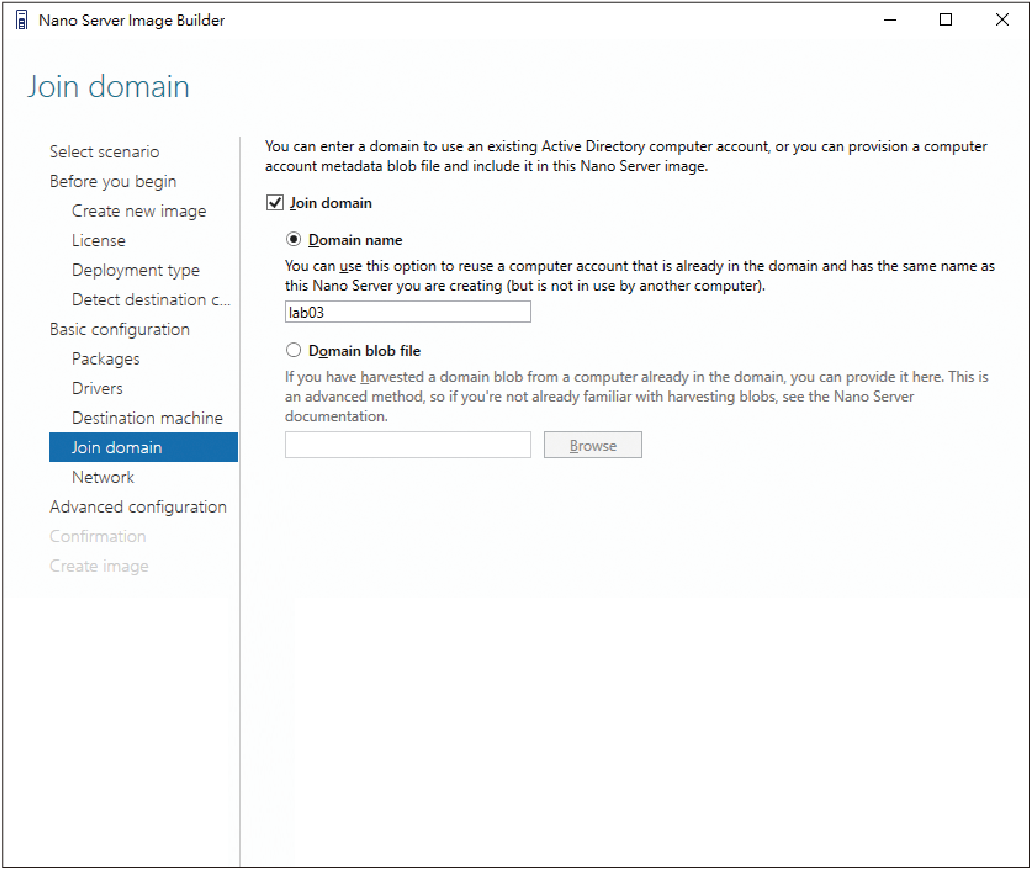
Task: Go to the Destination machine step
Action: [x=148, y=418]
